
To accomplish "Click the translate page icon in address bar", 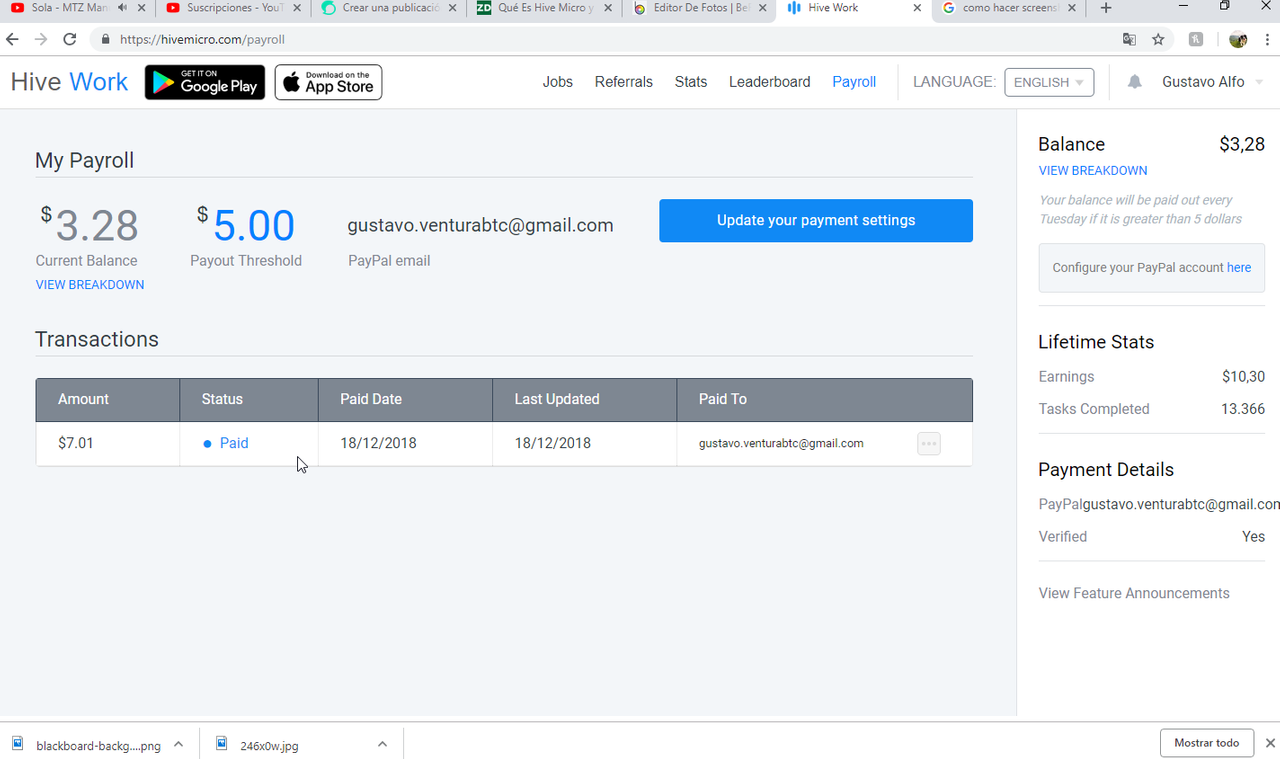I will tap(1129, 40).
